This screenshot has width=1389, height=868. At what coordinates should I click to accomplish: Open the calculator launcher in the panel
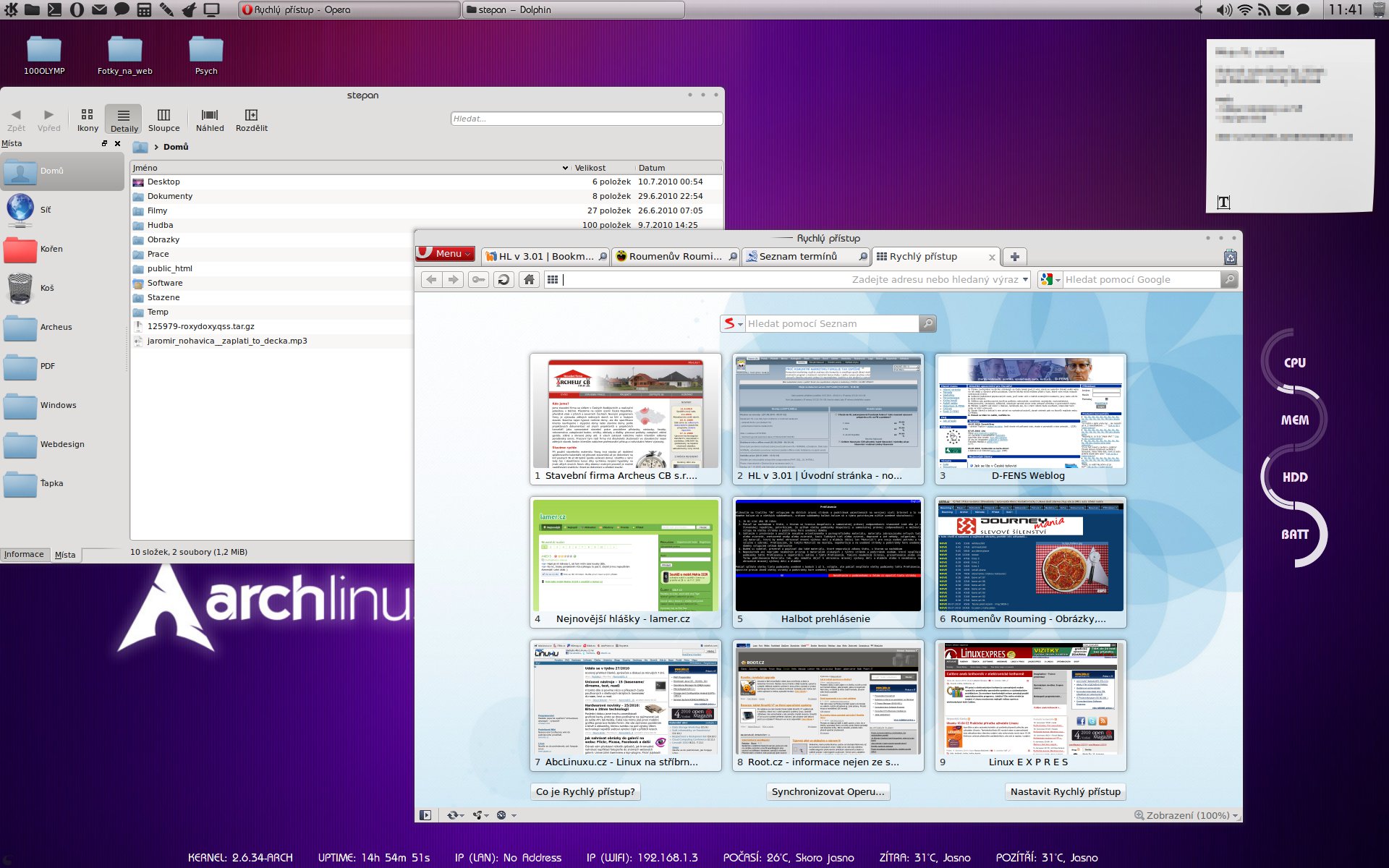click(x=144, y=9)
